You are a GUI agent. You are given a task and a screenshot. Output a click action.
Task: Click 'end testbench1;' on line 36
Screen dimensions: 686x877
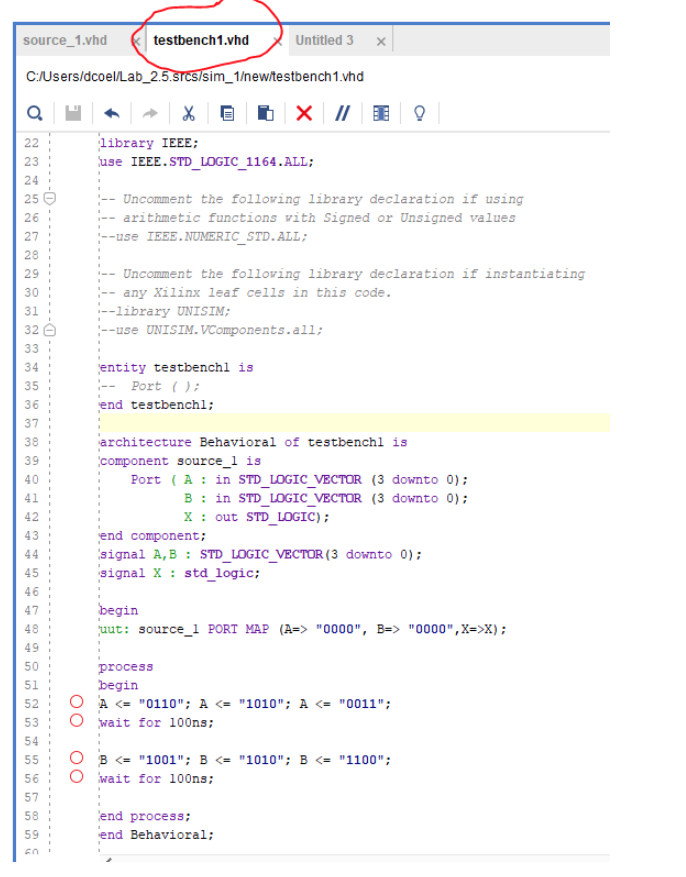pyautogui.click(x=157, y=405)
